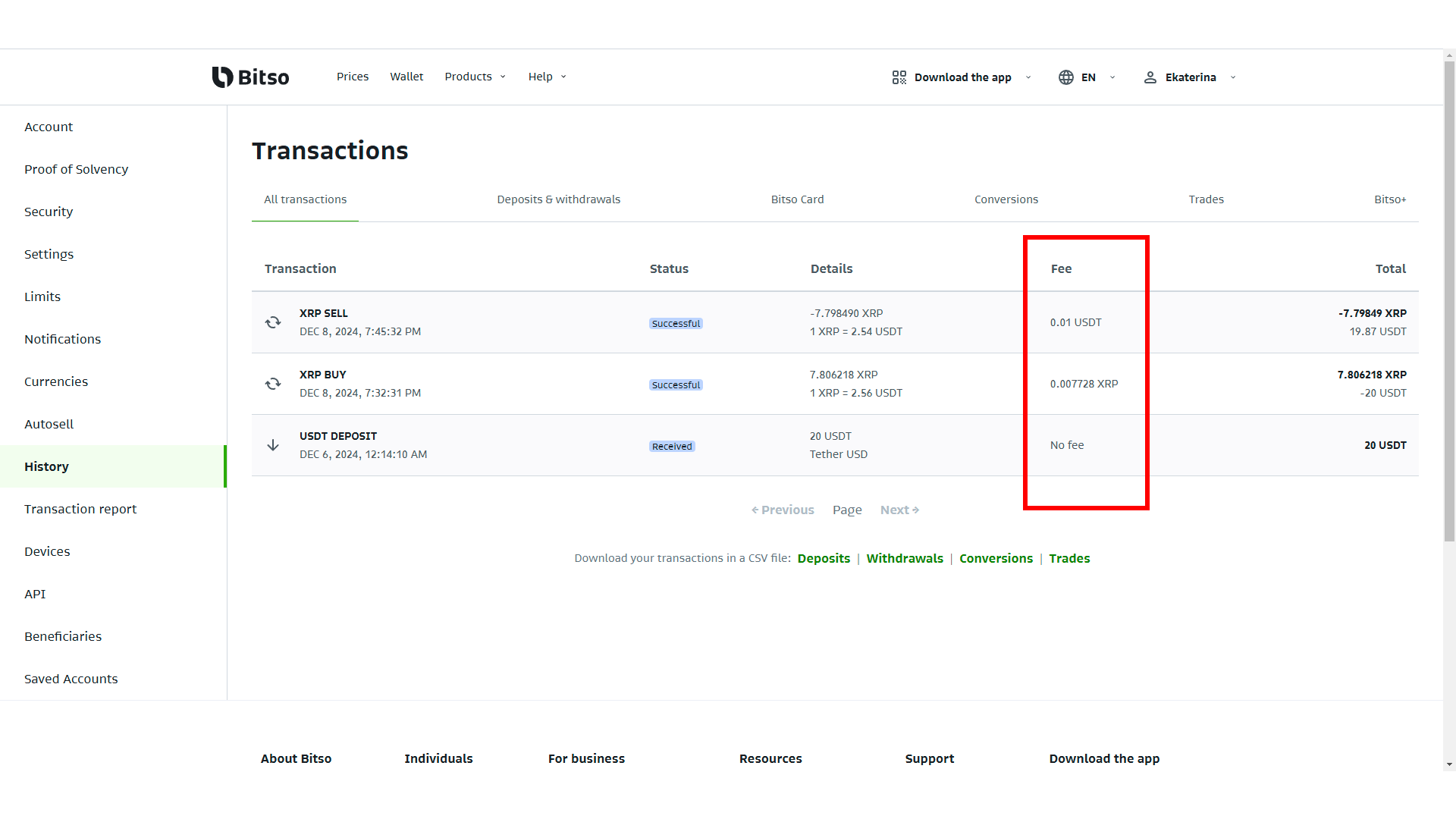Click the page vertical scrollbar

[1449, 301]
